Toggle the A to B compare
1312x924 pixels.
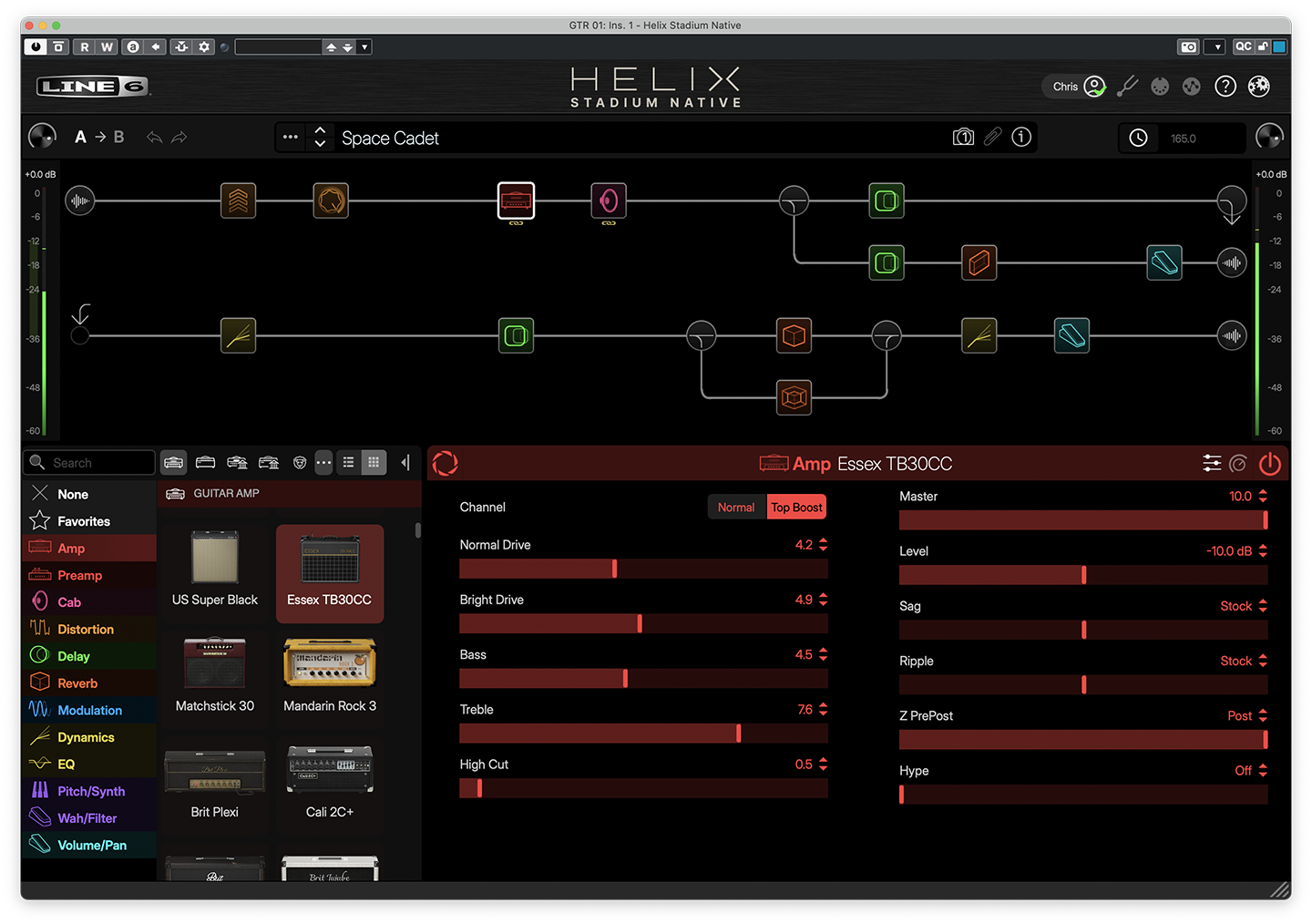[x=99, y=137]
